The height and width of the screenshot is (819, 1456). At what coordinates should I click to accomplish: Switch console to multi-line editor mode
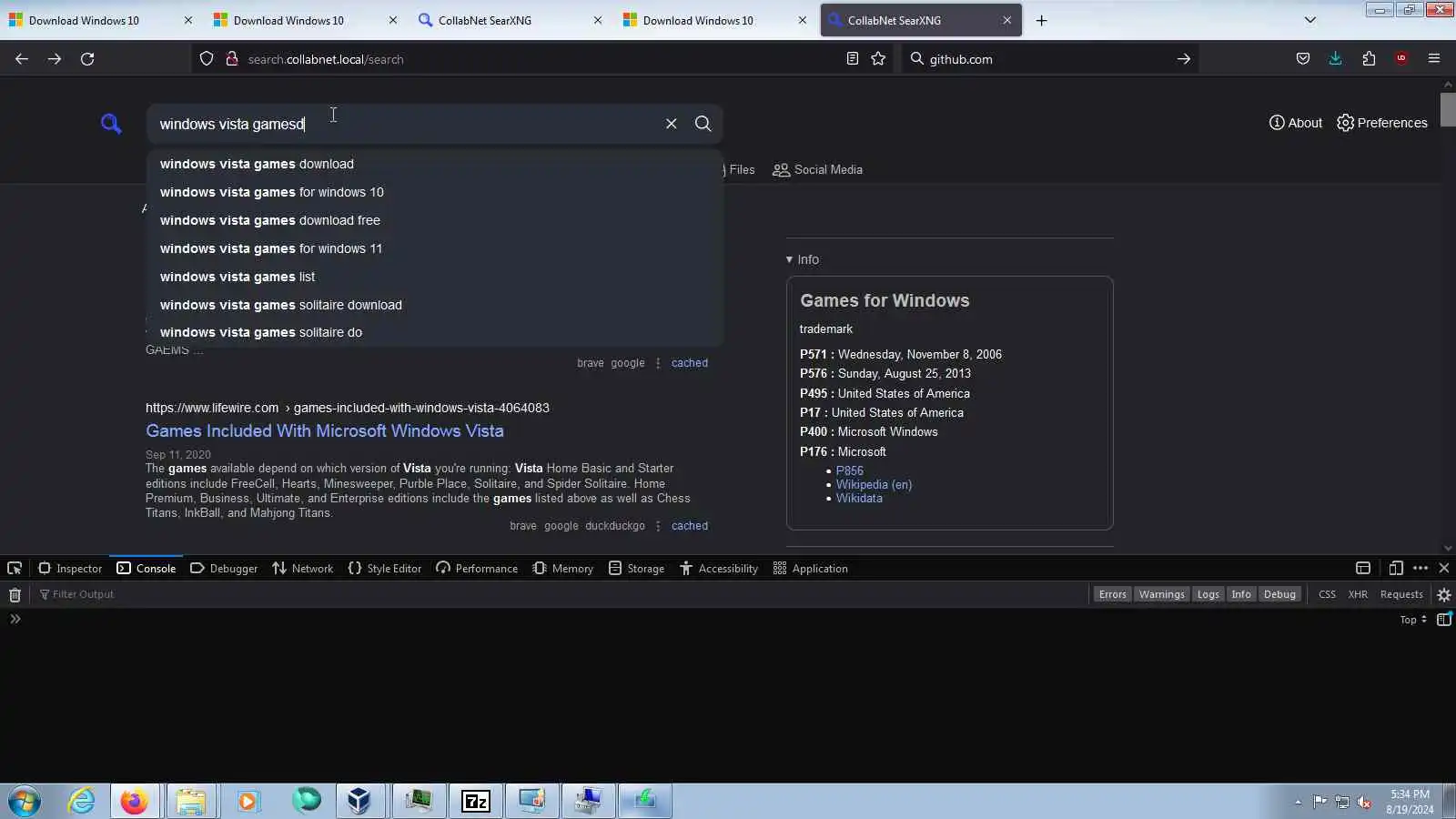[x=1444, y=620]
